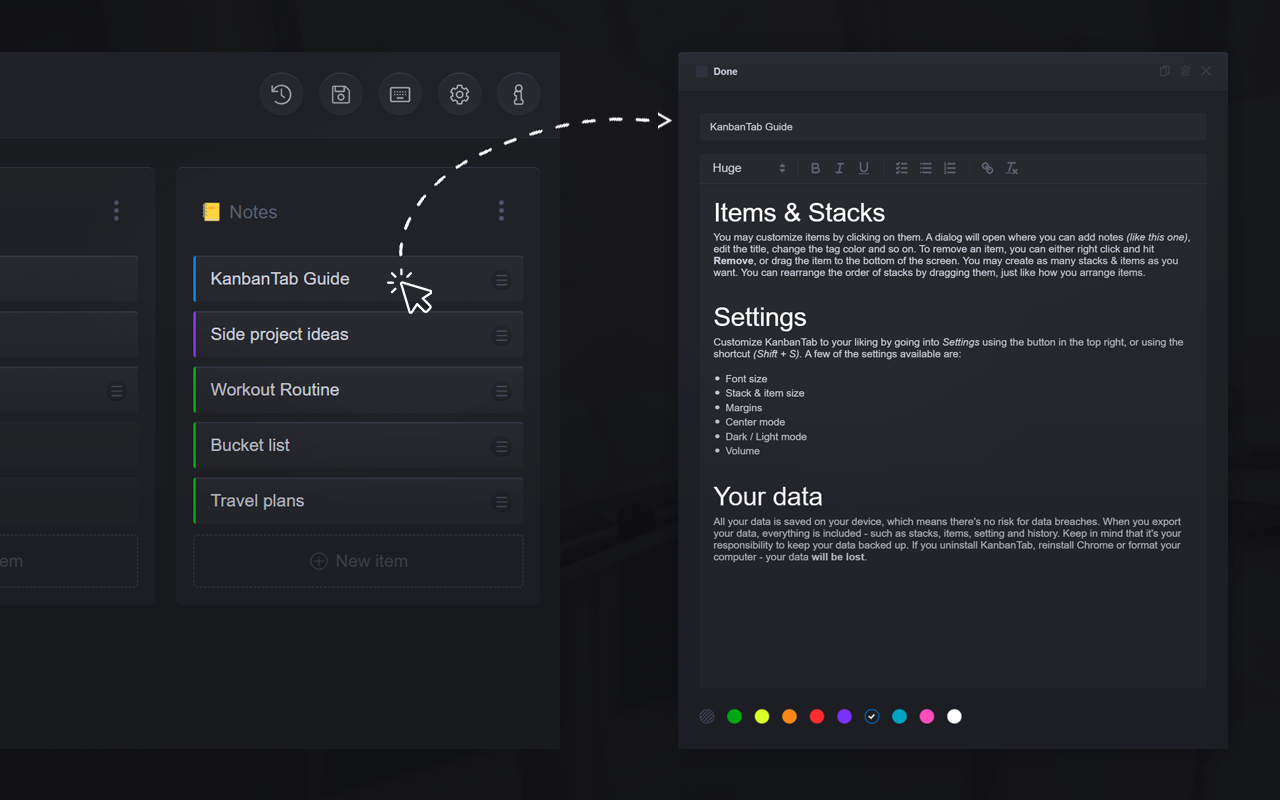Screen dimensions: 1280x800
Task: Insert a numbered list in the note
Action: click(x=950, y=168)
